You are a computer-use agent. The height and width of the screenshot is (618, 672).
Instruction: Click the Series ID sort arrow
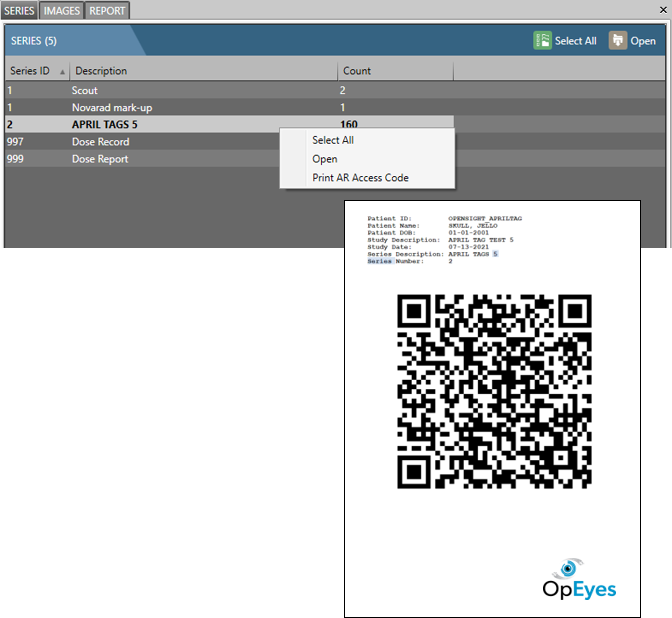[63, 72]
